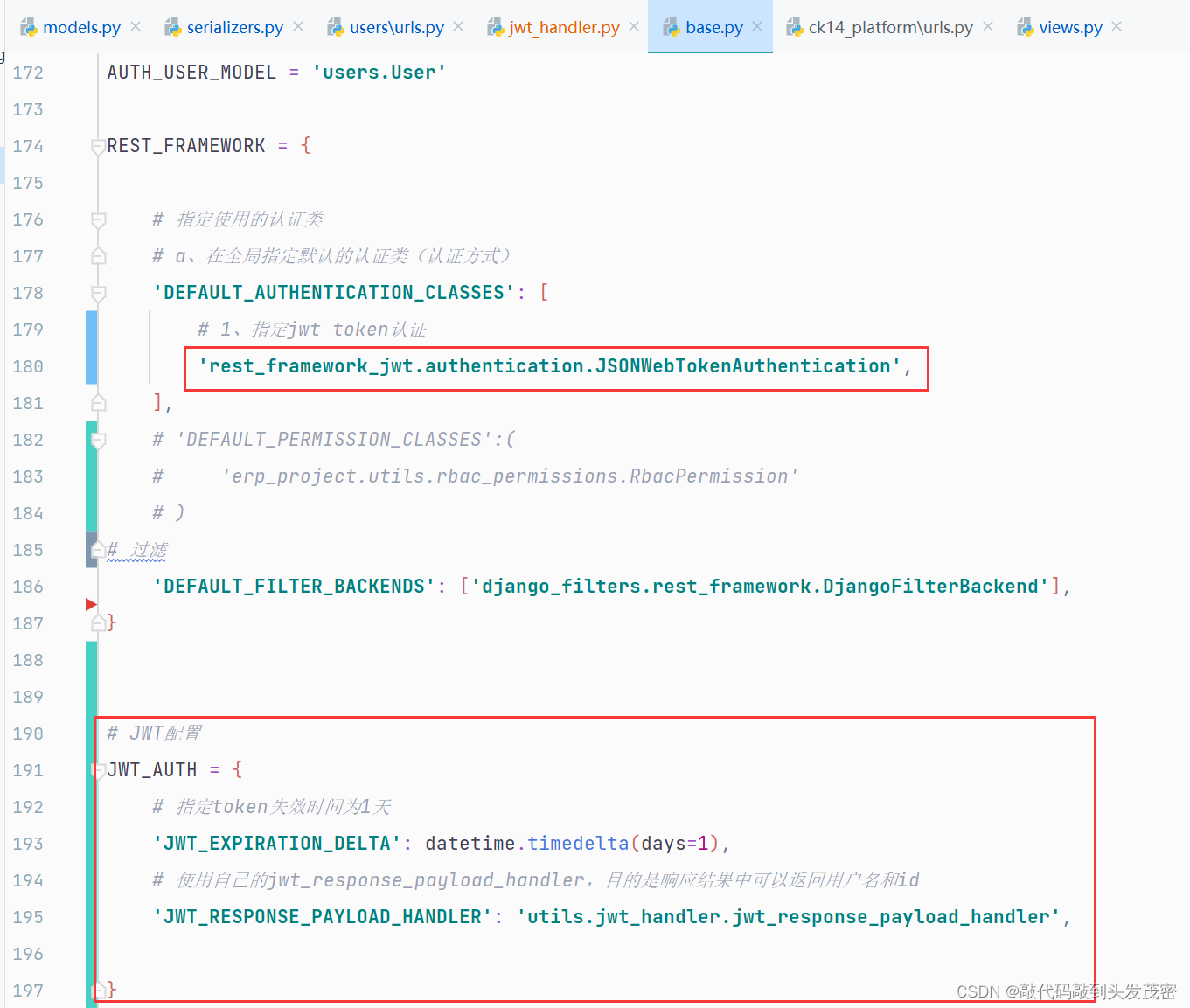Close the serializers.py tab
This screenshot has height=1008, width=1190.
[298, 27]
